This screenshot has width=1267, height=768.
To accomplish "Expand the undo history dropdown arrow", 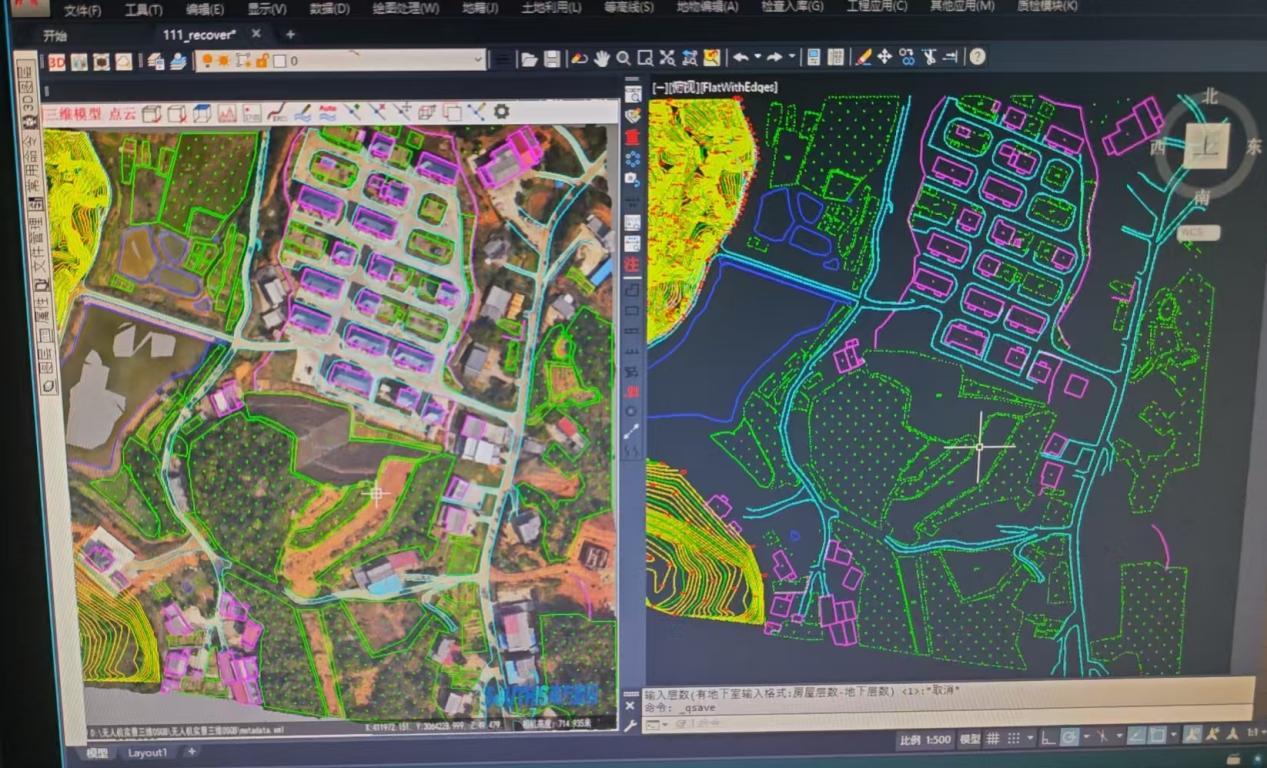I will pyautogui.click(x=757, y=57).
